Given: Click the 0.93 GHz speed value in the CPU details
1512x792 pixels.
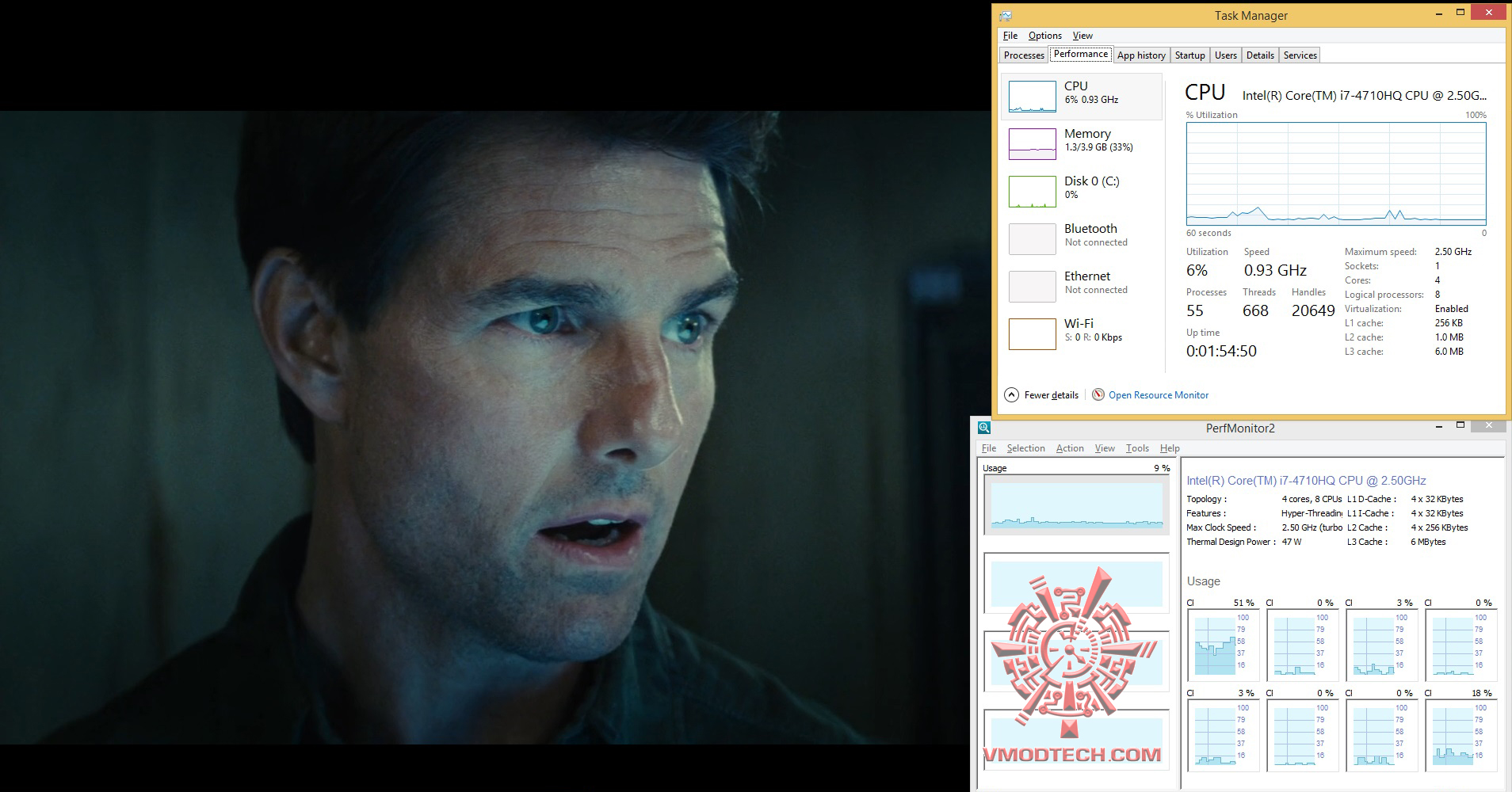Looking at the screenshot, I should click(x=1275, y=270).
